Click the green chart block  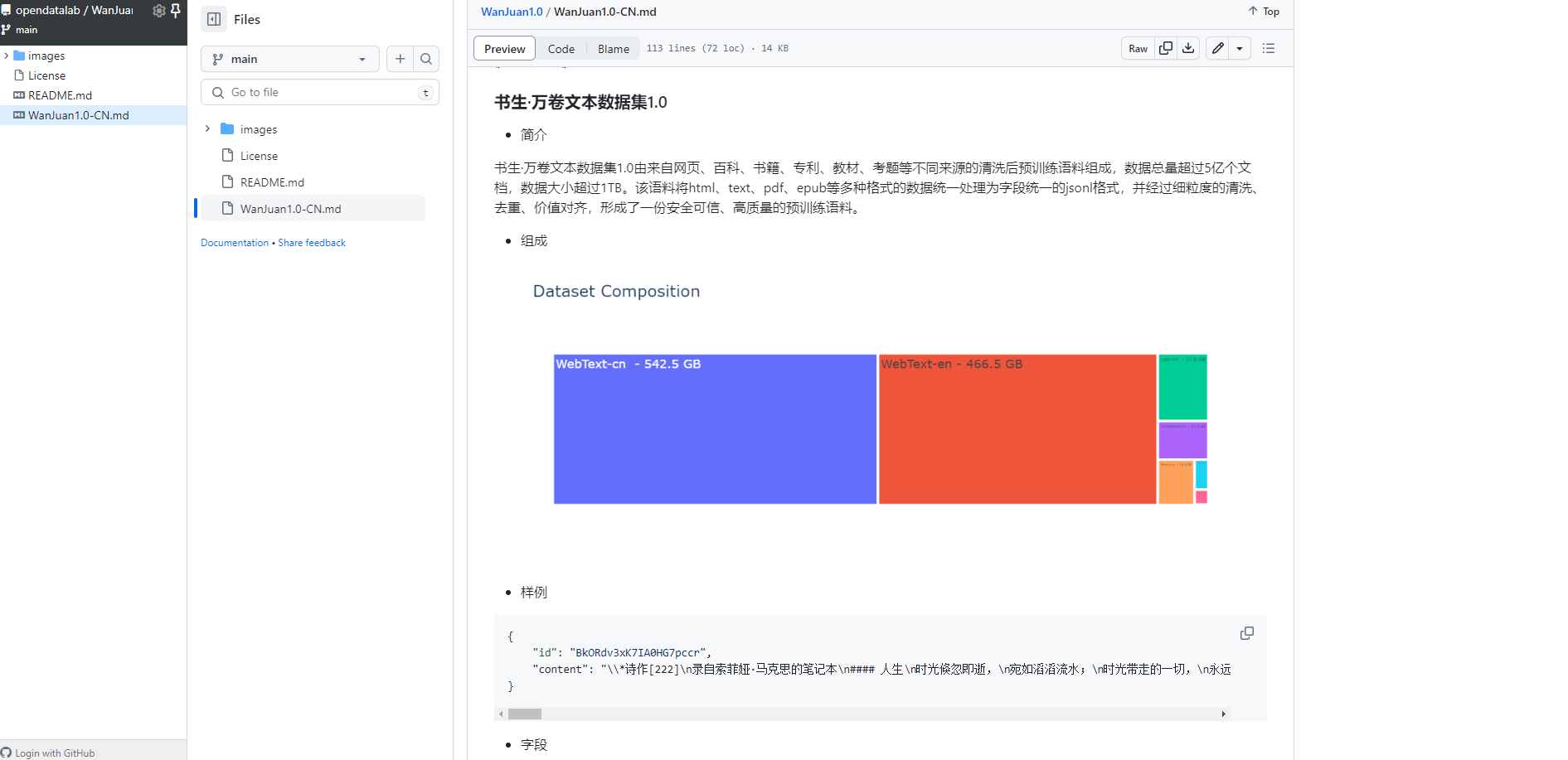click(x=1182, y=387)
